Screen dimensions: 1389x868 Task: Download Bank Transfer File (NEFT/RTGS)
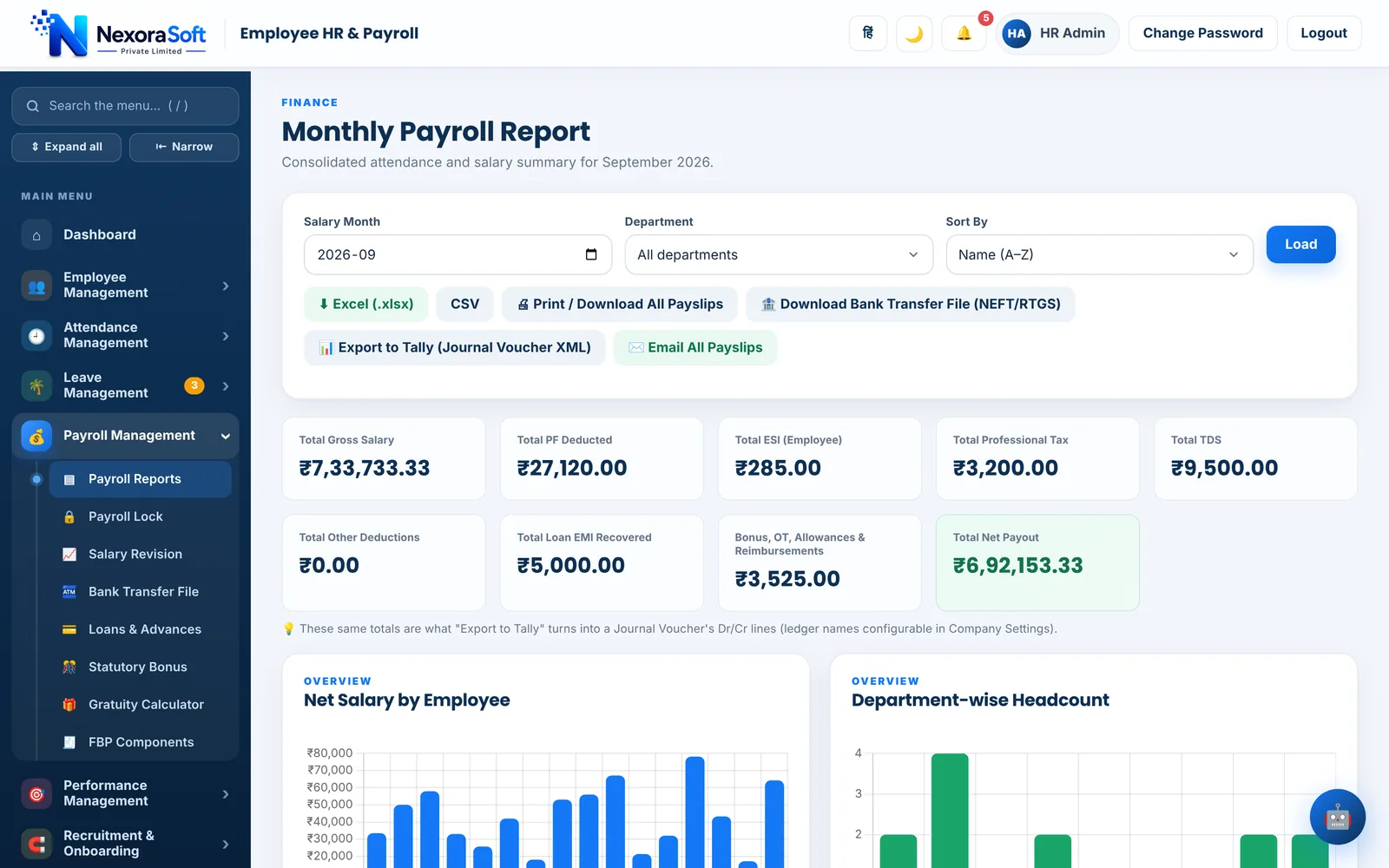coord(910,304)
